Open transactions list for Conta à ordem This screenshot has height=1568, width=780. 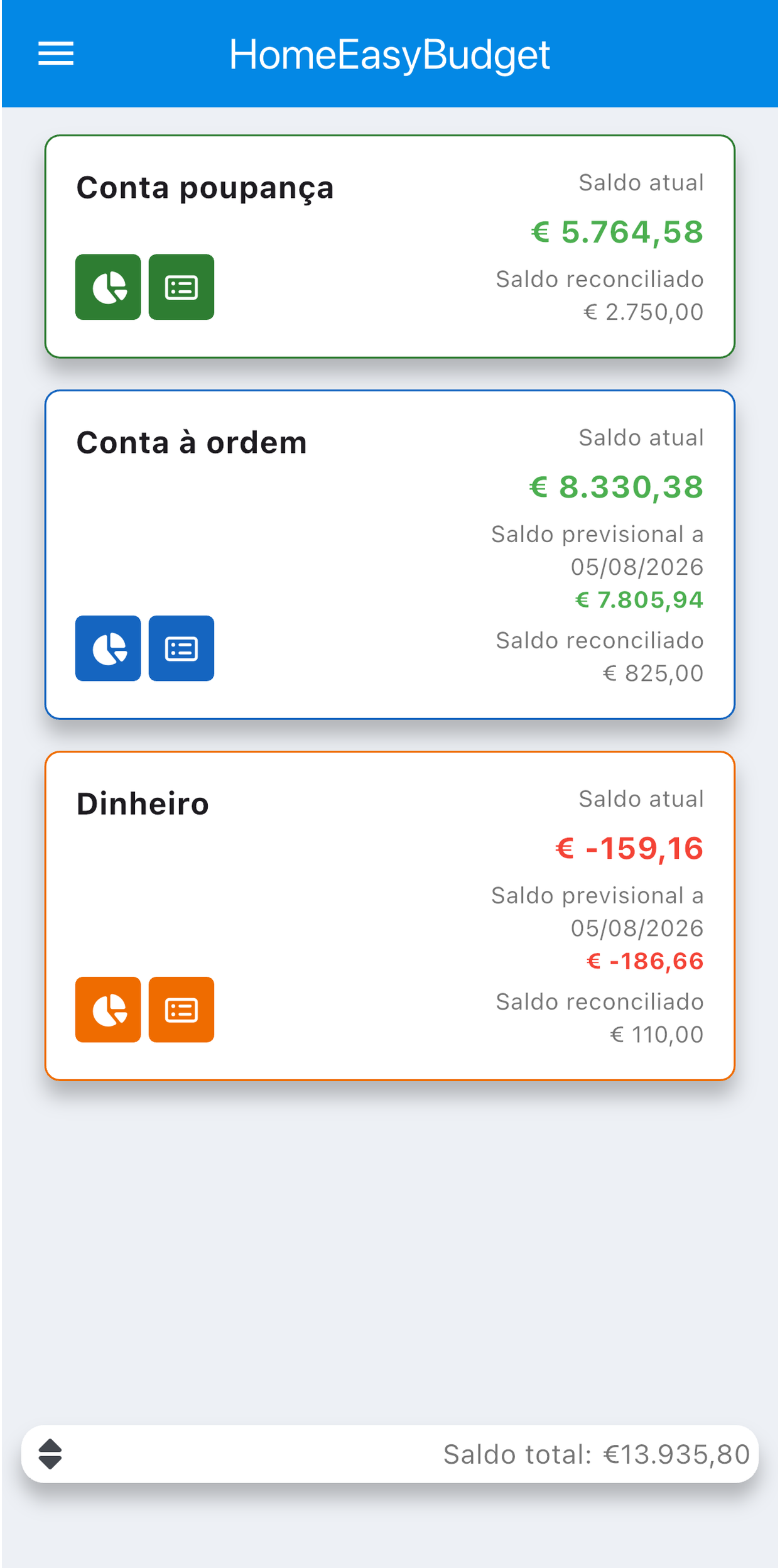tap(181, 648)
